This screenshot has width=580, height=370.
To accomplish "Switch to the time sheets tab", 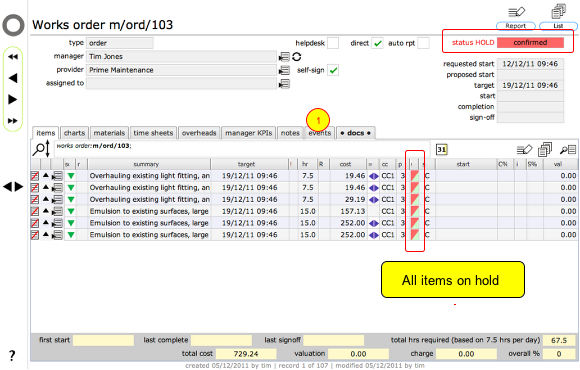I will click(x=153, y=133).
